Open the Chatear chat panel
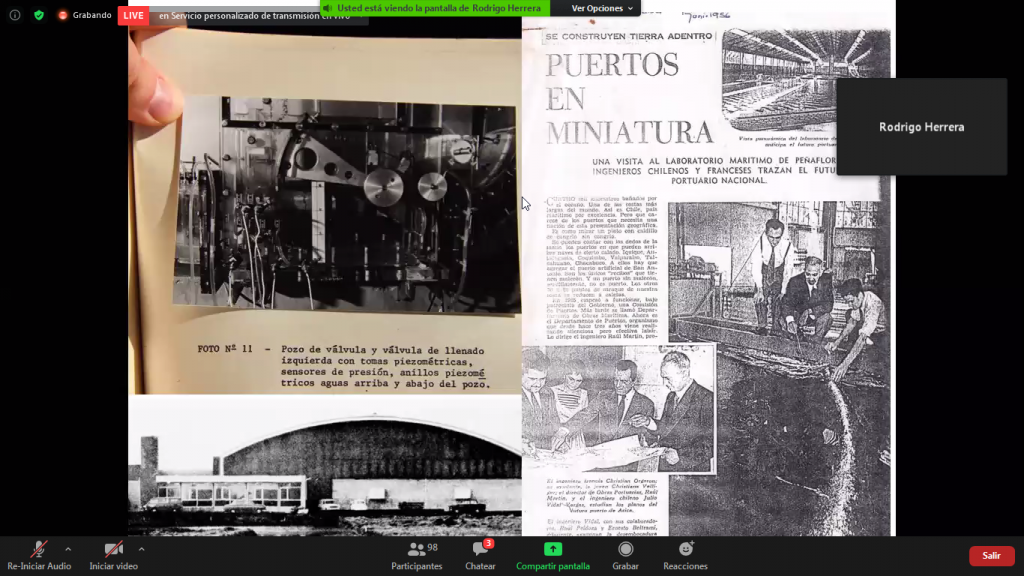Image resolution: width=1024 pixels, height=576 pixels. point(480,555)
